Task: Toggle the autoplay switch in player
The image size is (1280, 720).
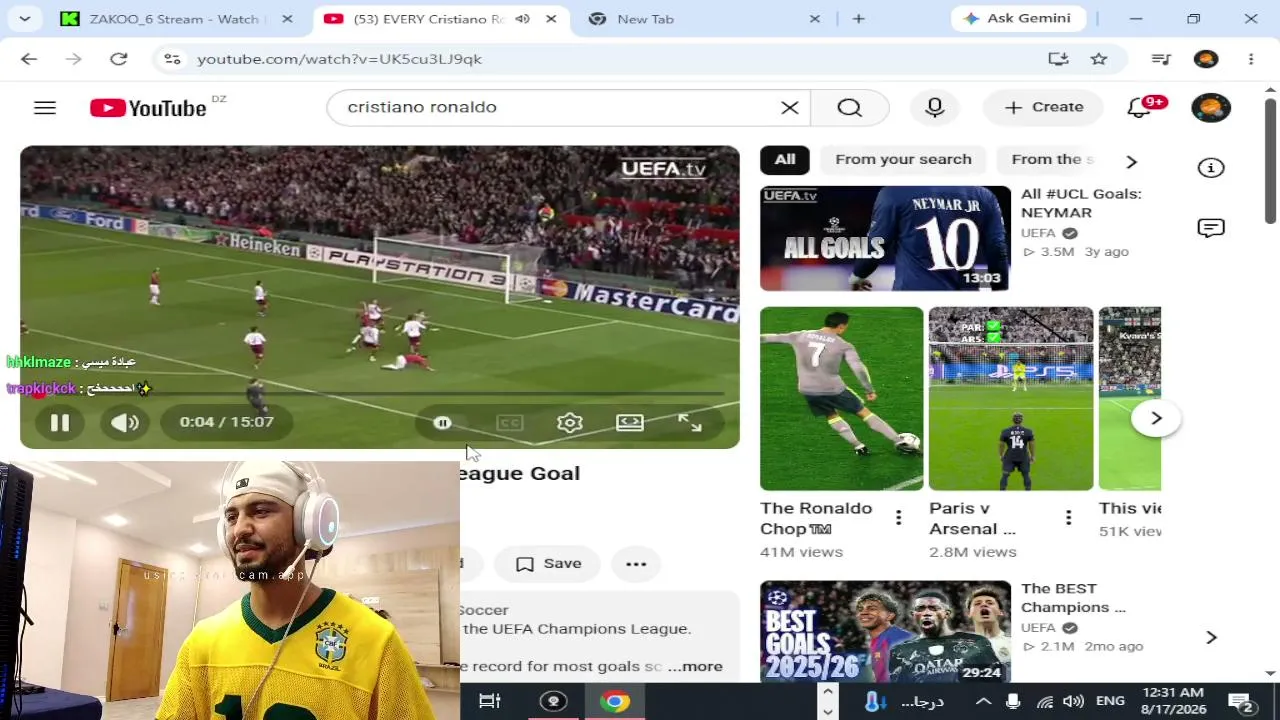Action: [442, 423]
